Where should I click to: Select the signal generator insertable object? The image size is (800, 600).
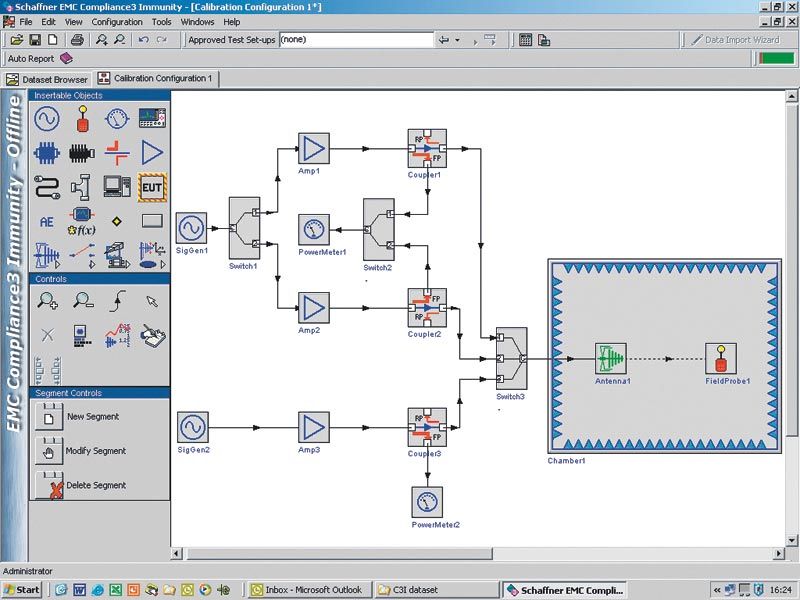click(47, 118)
